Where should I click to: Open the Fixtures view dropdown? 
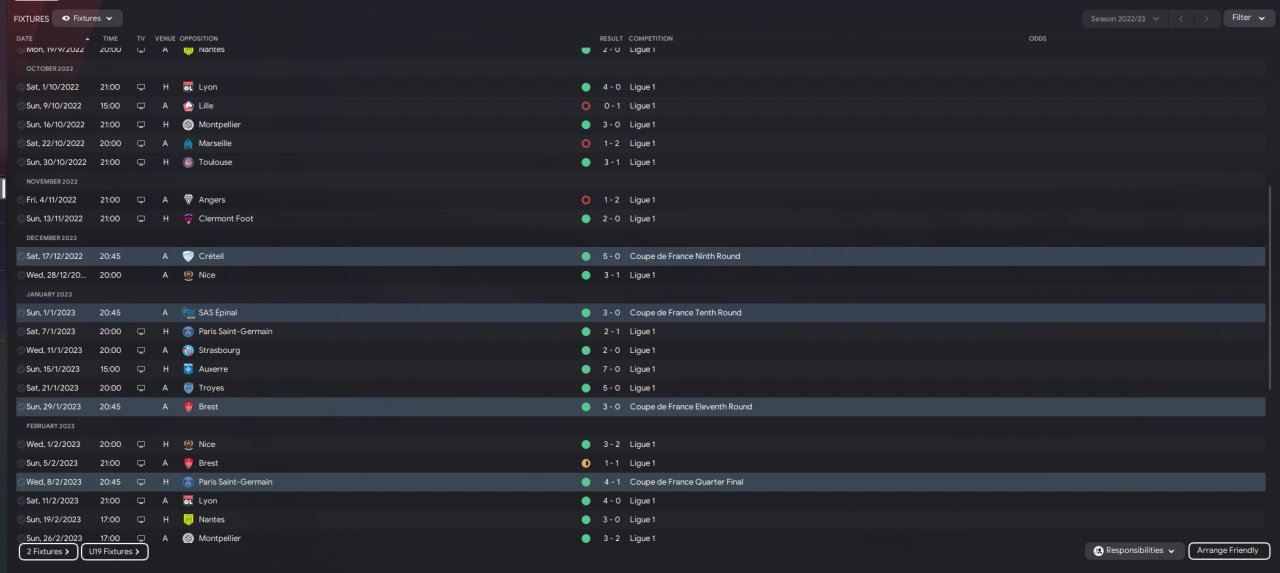pyautogui.click(x=87, y=18)
